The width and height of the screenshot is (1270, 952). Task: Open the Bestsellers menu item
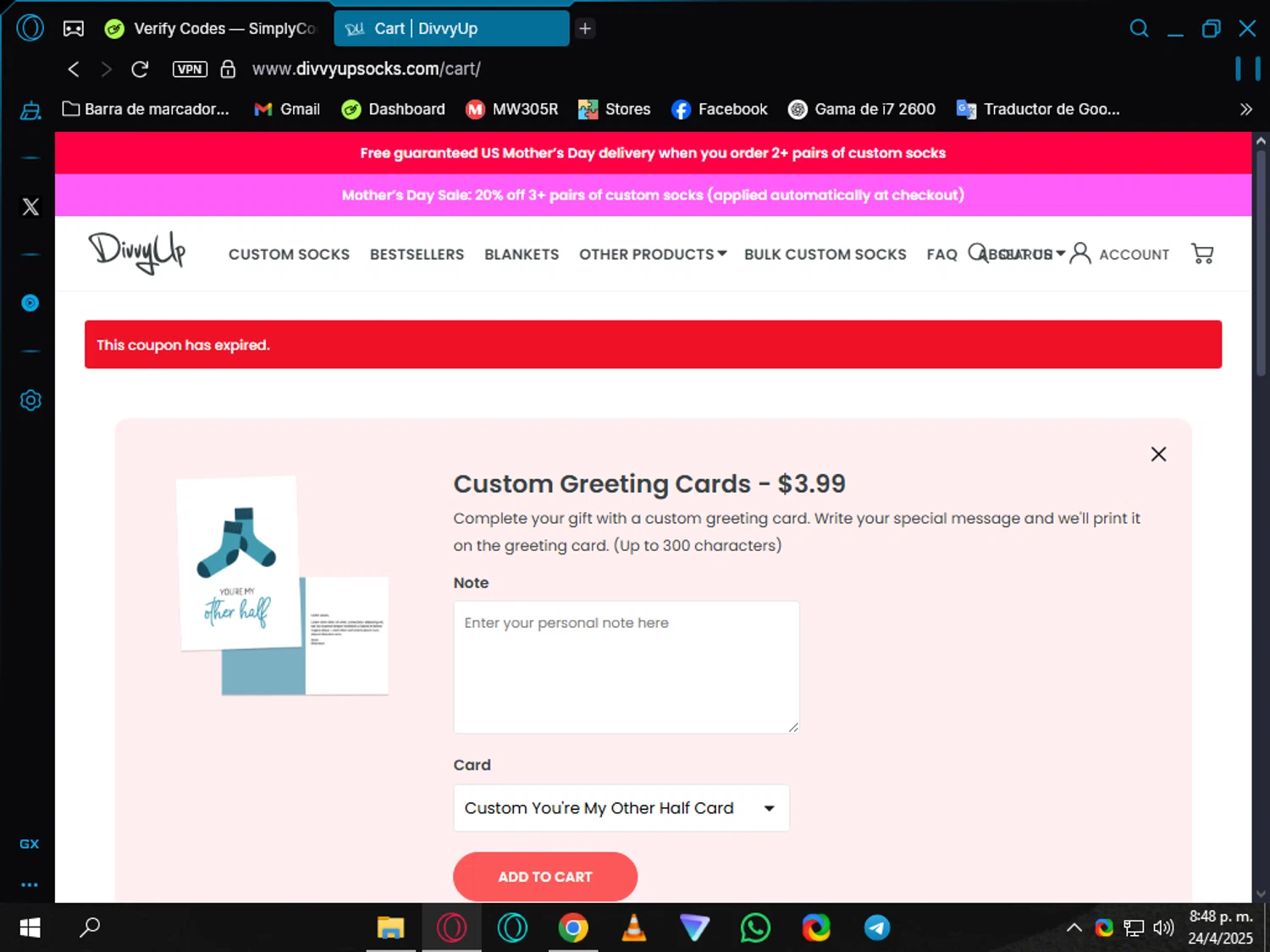[x=417, y=255]
